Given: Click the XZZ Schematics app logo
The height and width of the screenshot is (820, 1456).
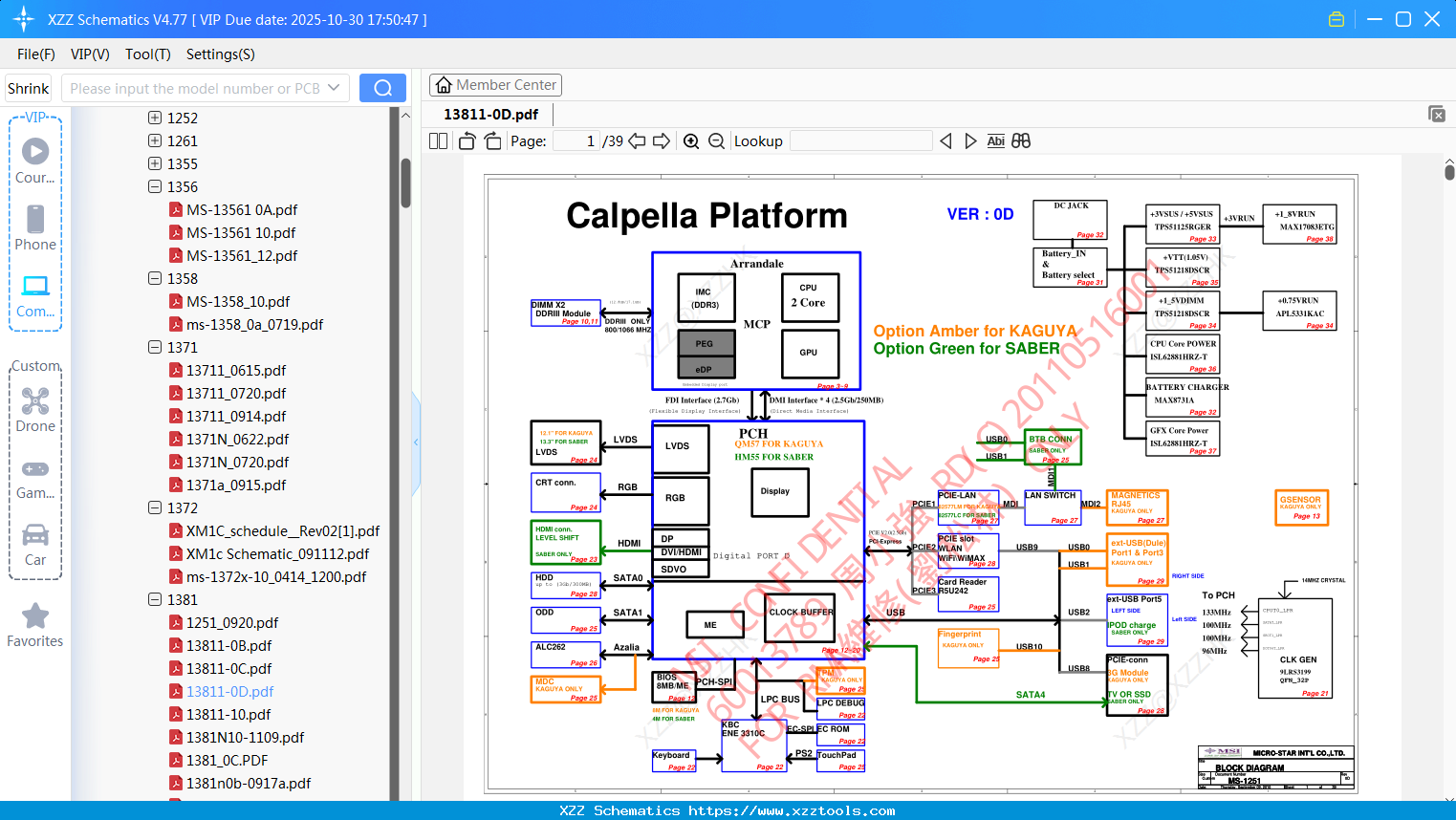Looking at the screenshot, I should (24, 19).
